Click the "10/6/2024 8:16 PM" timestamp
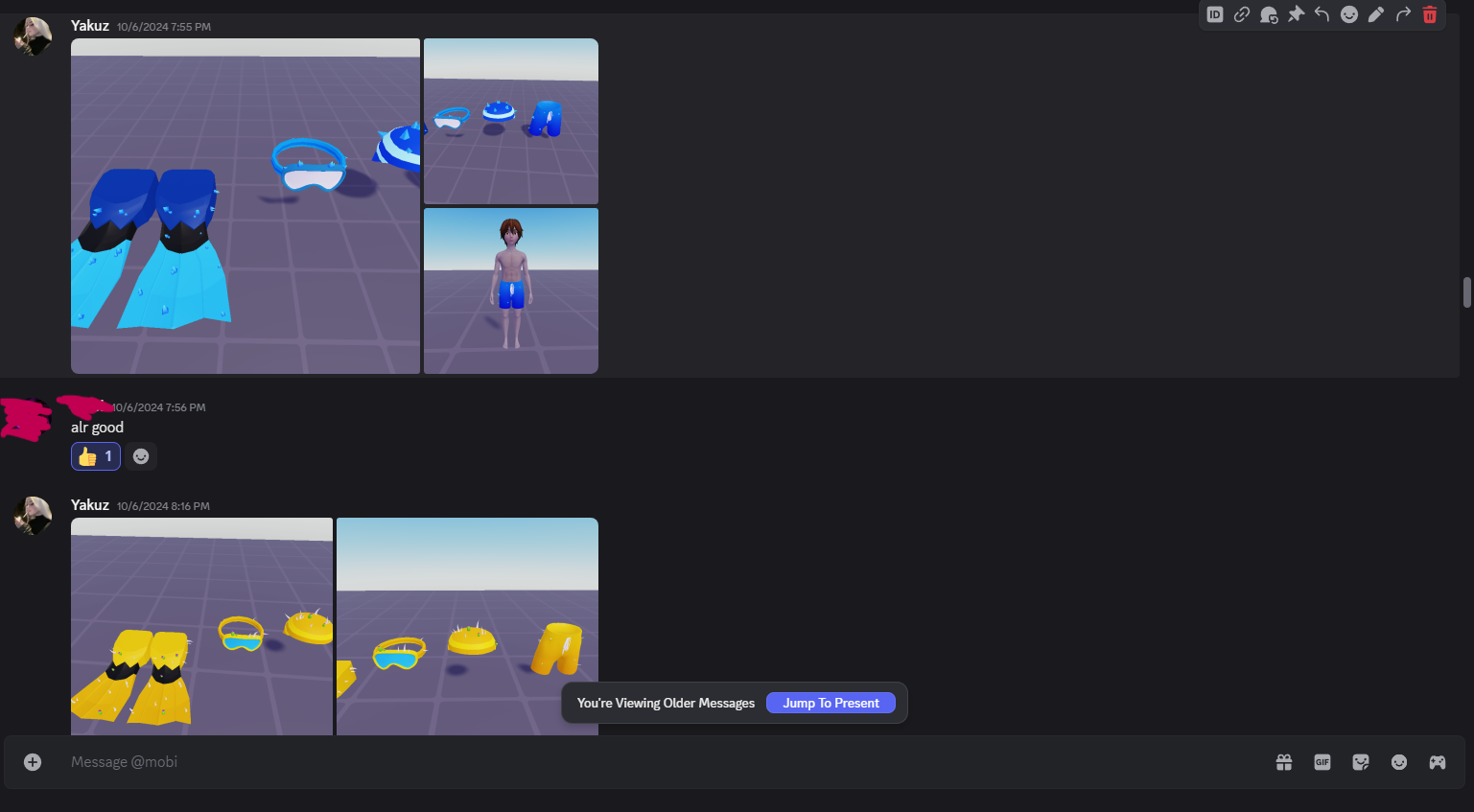This screenshot has height=812, width=1474. point(163,506)
